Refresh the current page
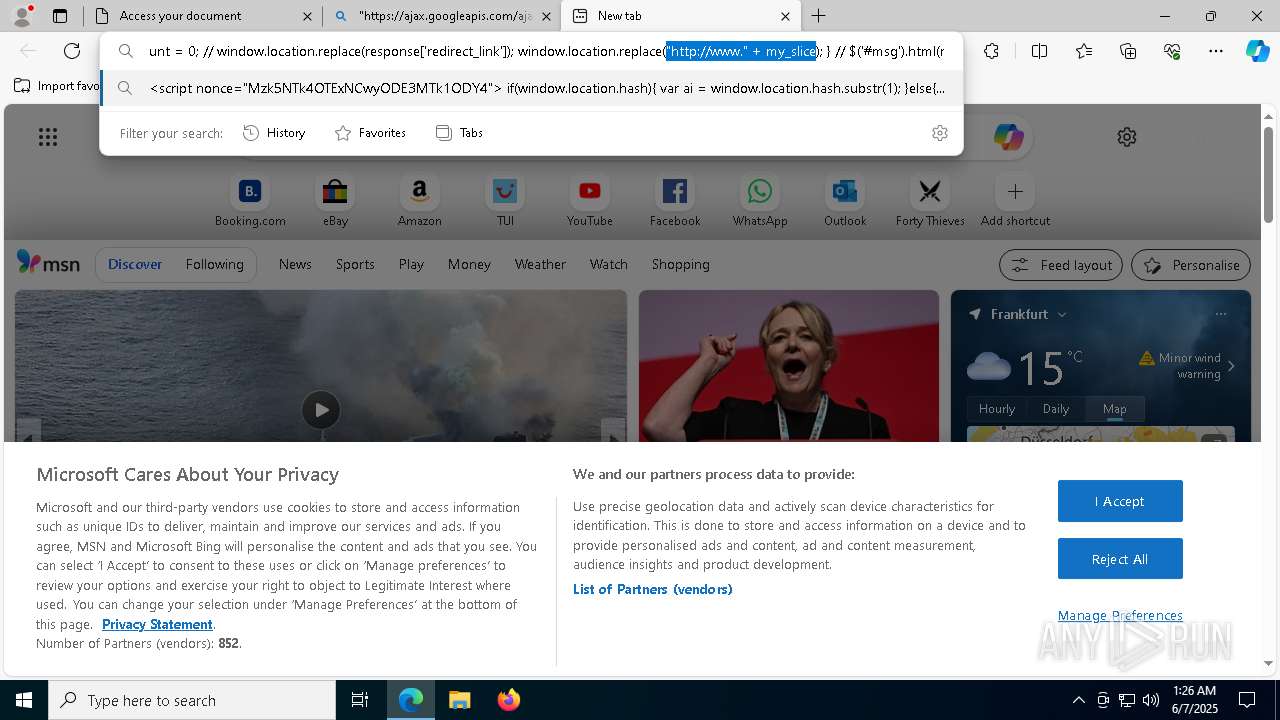This screenshot has width=1280, height=720. click(x=72, y=51)
